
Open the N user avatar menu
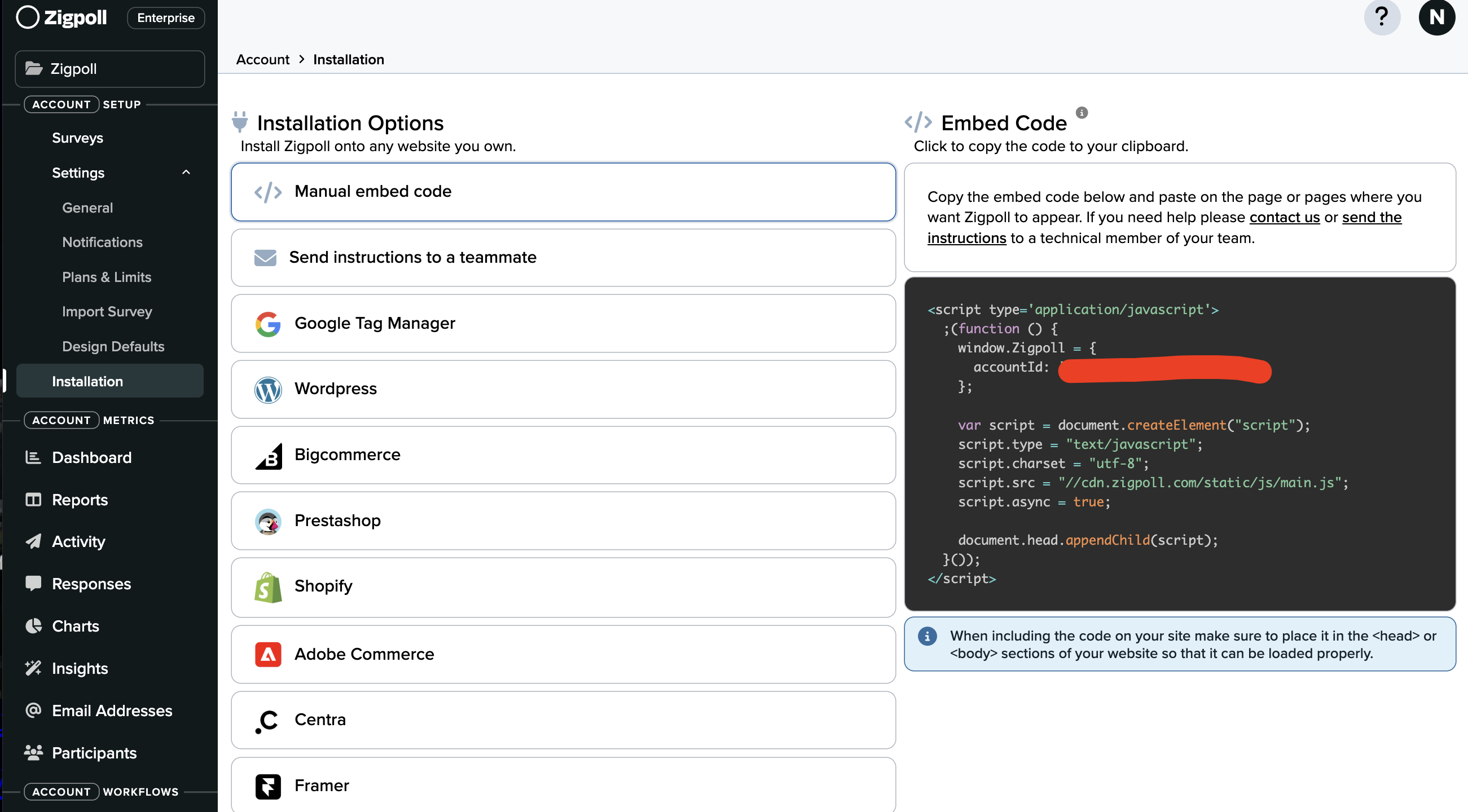click(x=1436, y=17)
